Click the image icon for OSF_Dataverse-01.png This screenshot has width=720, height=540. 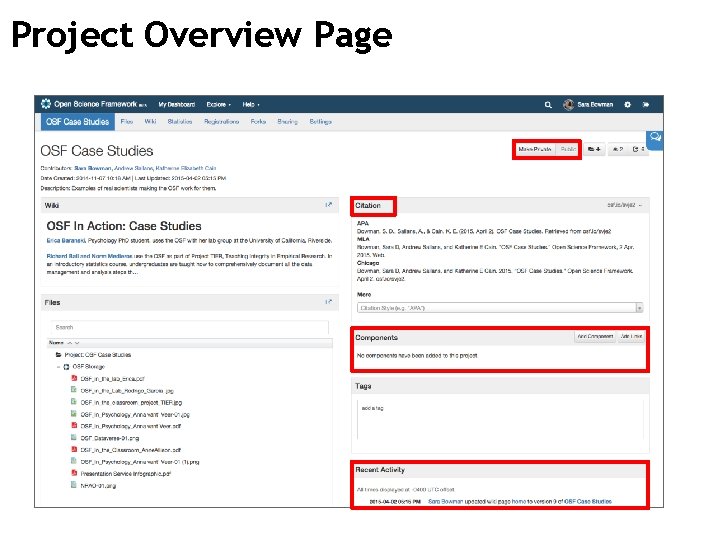pyautogui.click(x=73, y=438)
